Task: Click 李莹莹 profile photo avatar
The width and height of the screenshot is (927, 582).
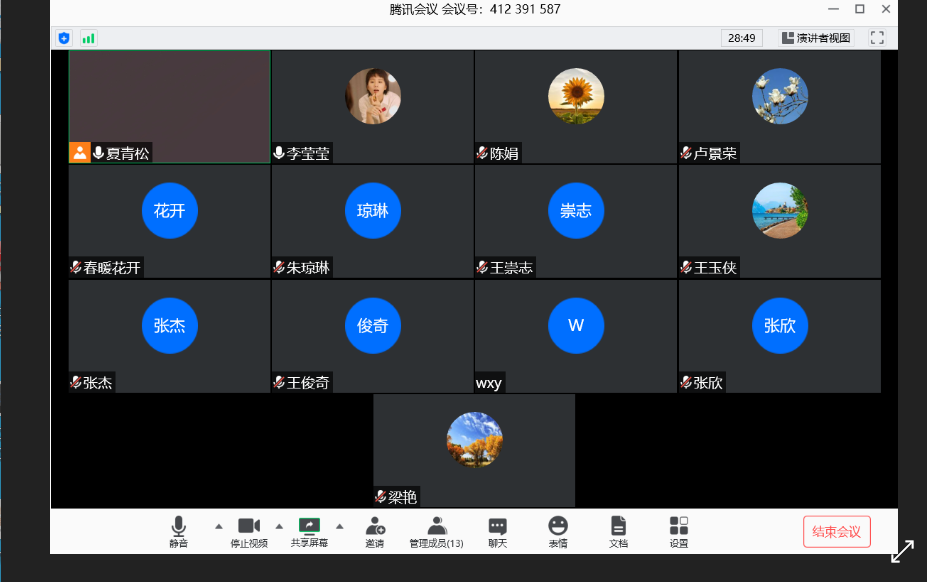Action: [x=373, y=96]
